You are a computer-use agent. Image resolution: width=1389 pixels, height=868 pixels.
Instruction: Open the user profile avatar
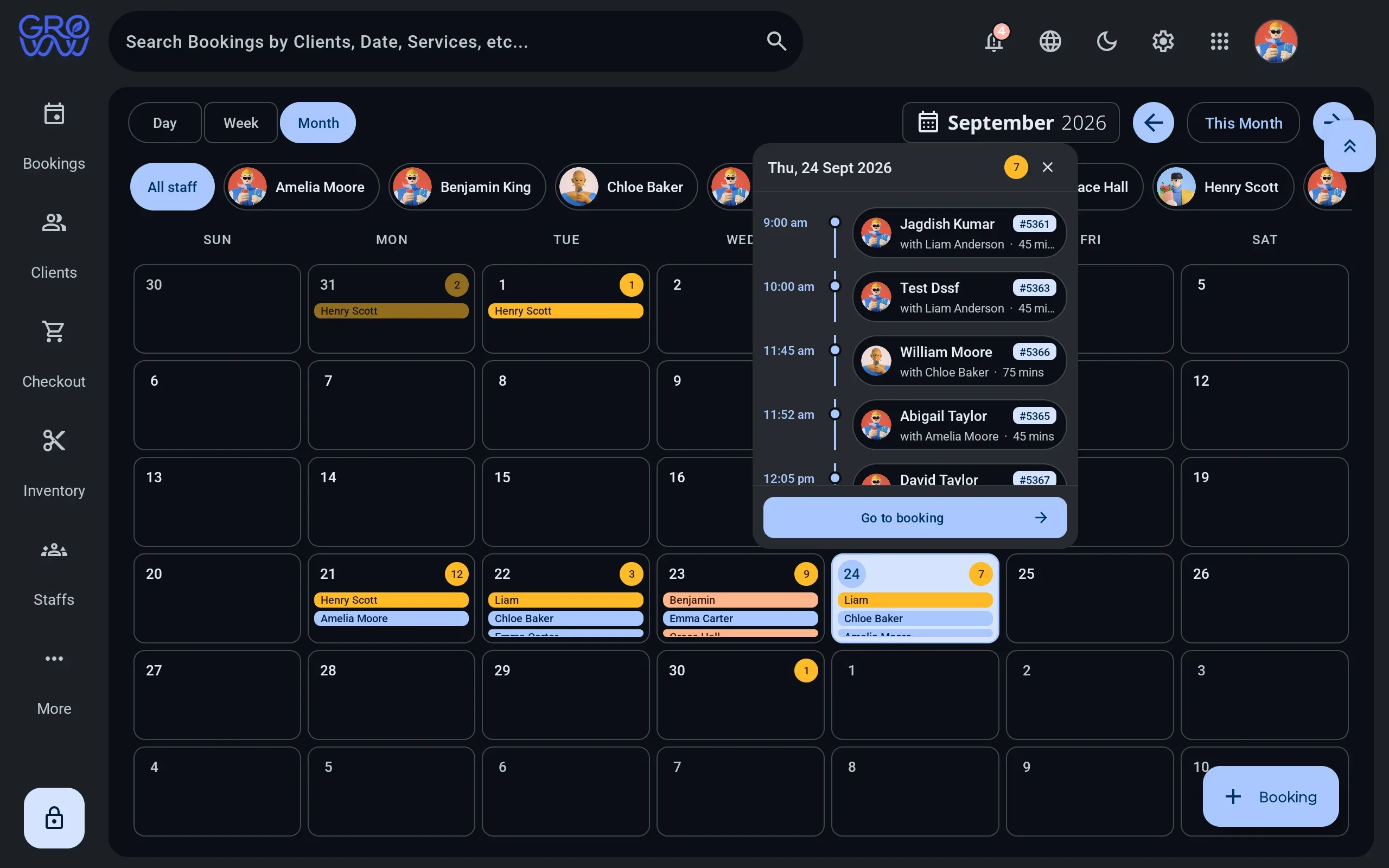(x=1276, y=41)
